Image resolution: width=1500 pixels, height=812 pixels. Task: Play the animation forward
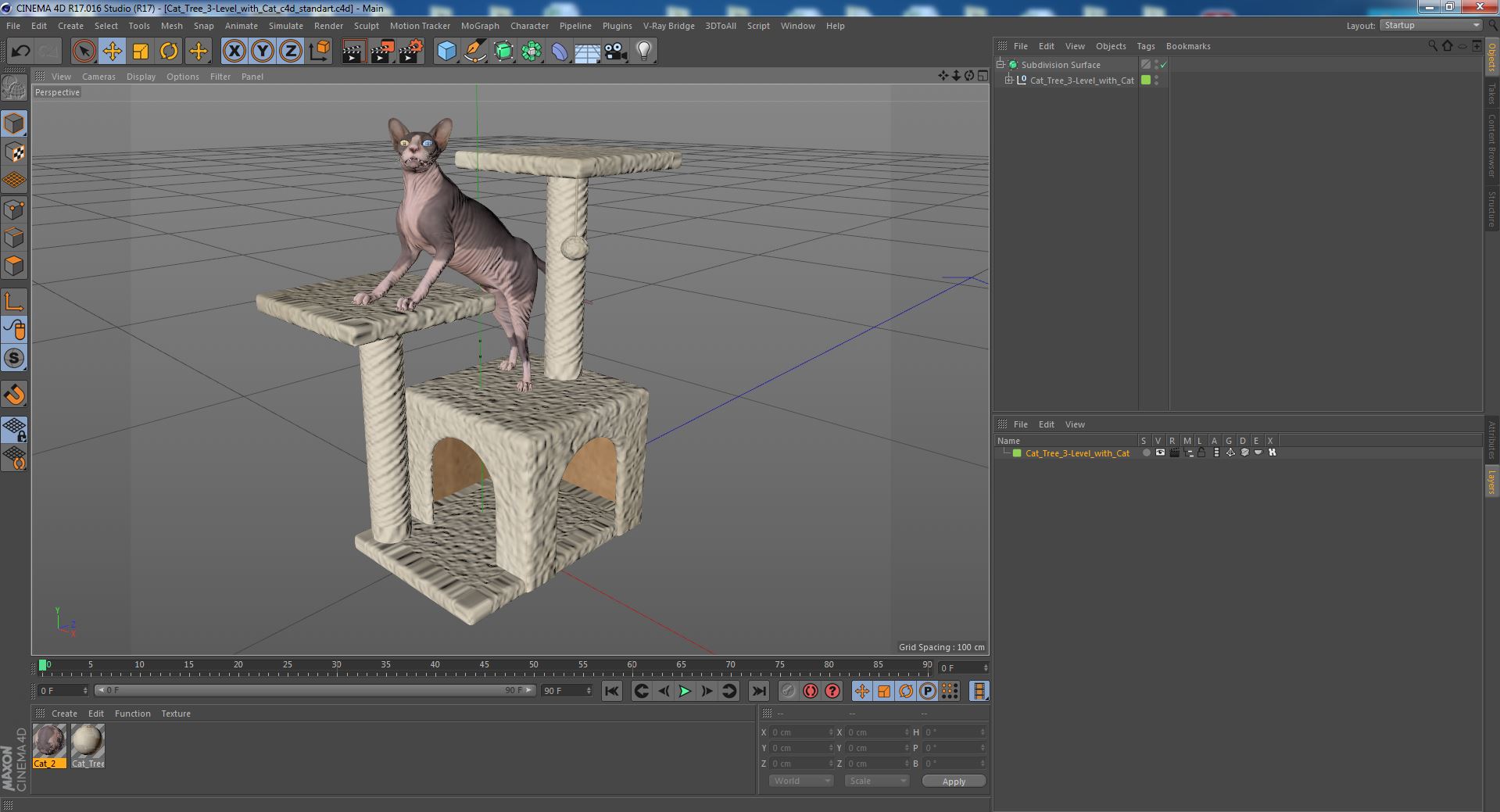[685, 691]
